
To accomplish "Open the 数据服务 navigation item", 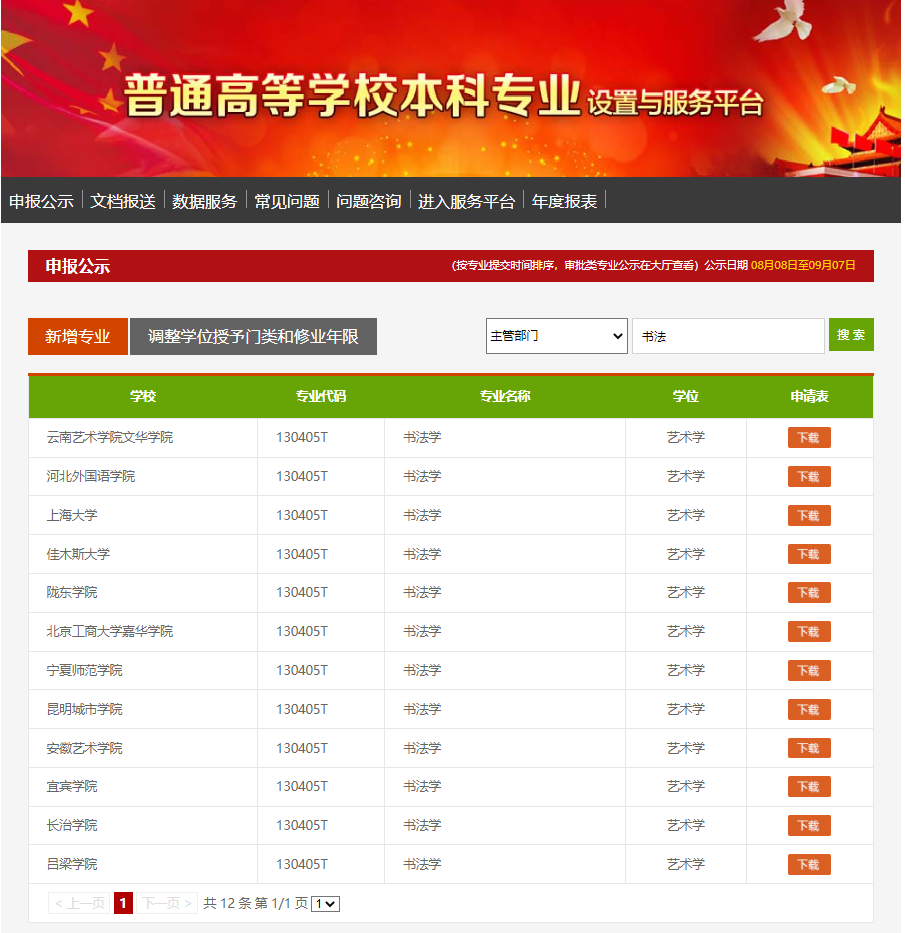I will point(205,201).
